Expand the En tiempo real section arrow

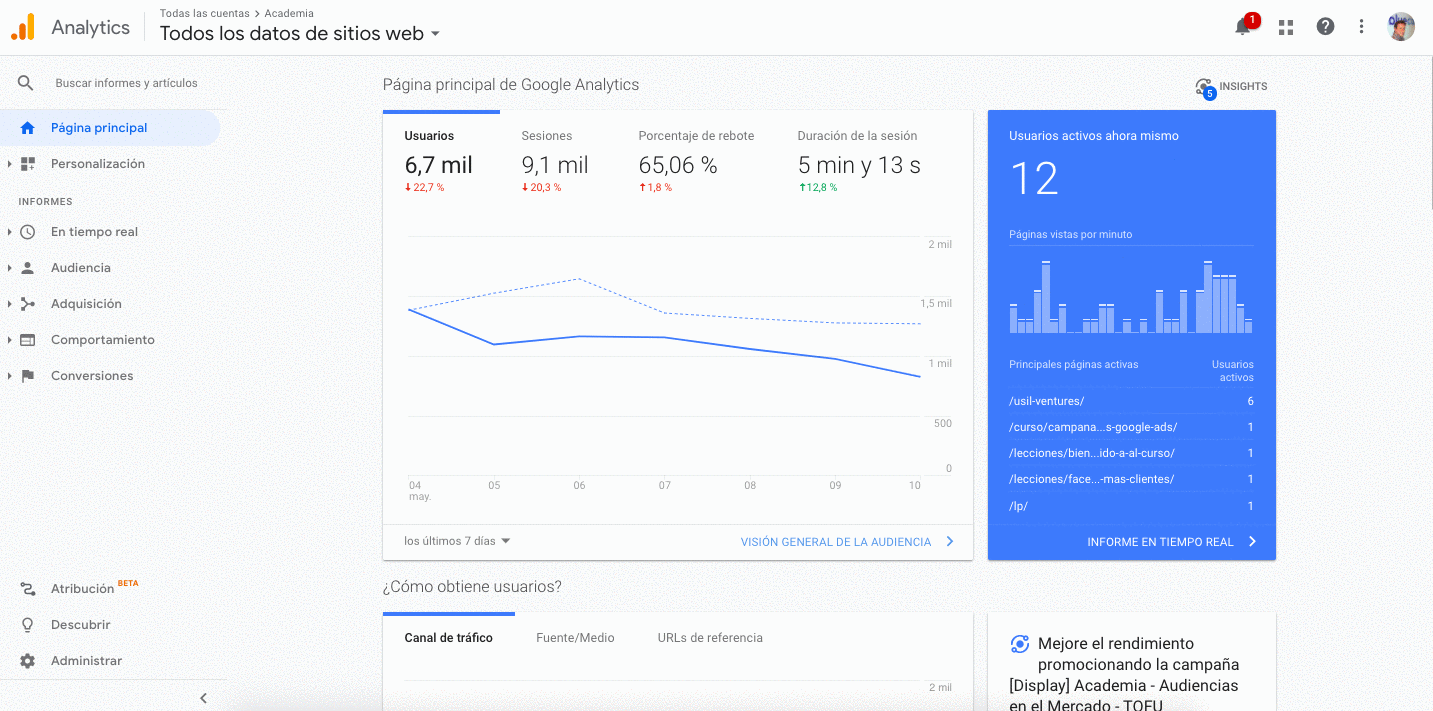pyautogui.click(x=9, y=232)
